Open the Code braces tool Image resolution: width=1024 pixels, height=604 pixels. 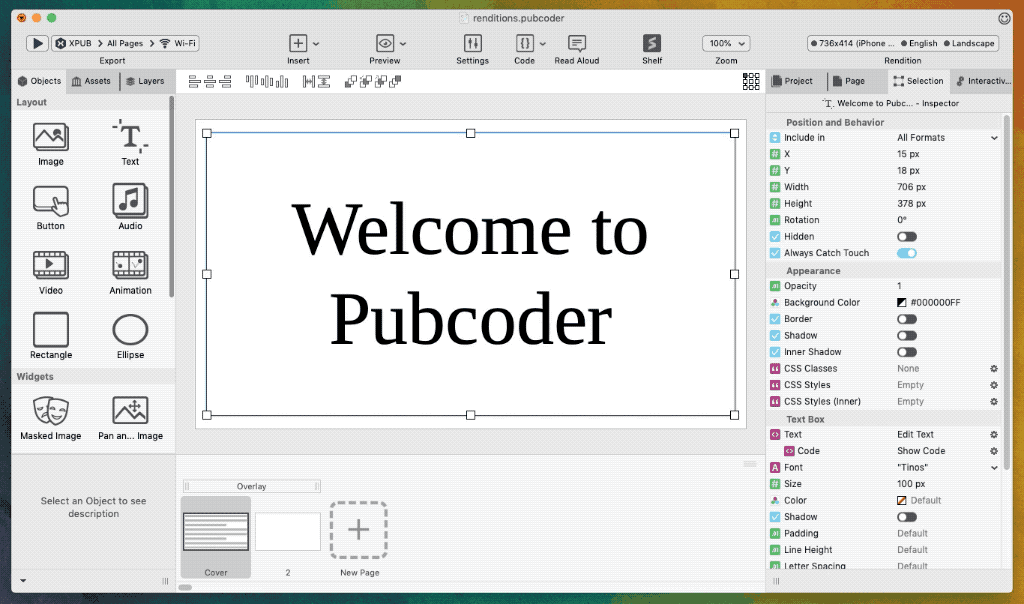[x=524, y=43]
